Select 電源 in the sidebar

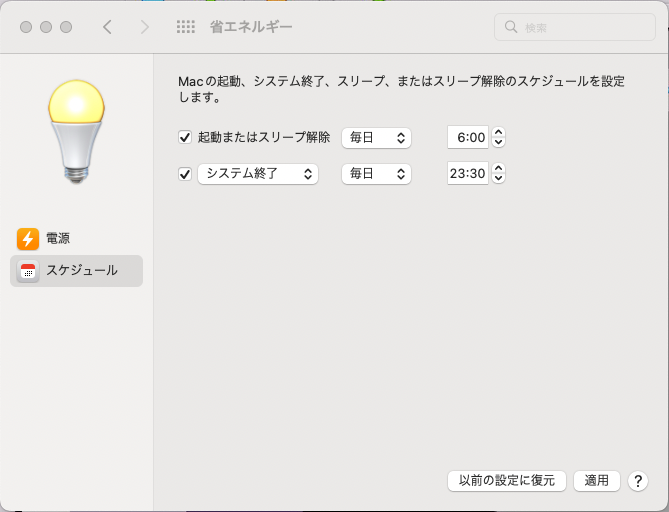[76, 239]
